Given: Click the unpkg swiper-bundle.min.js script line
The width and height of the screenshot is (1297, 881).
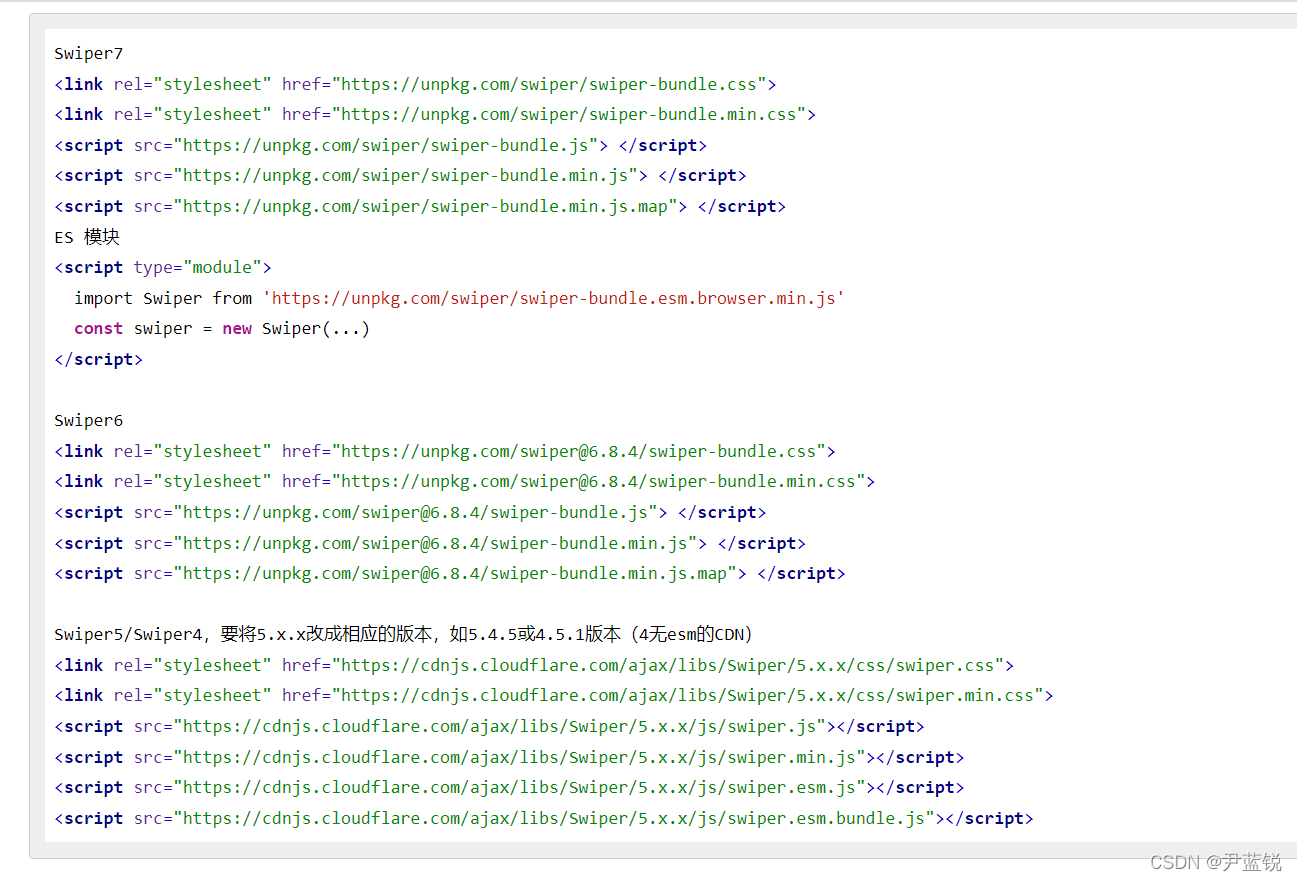Looking at the screenshot, I should (x=400, y=175).
